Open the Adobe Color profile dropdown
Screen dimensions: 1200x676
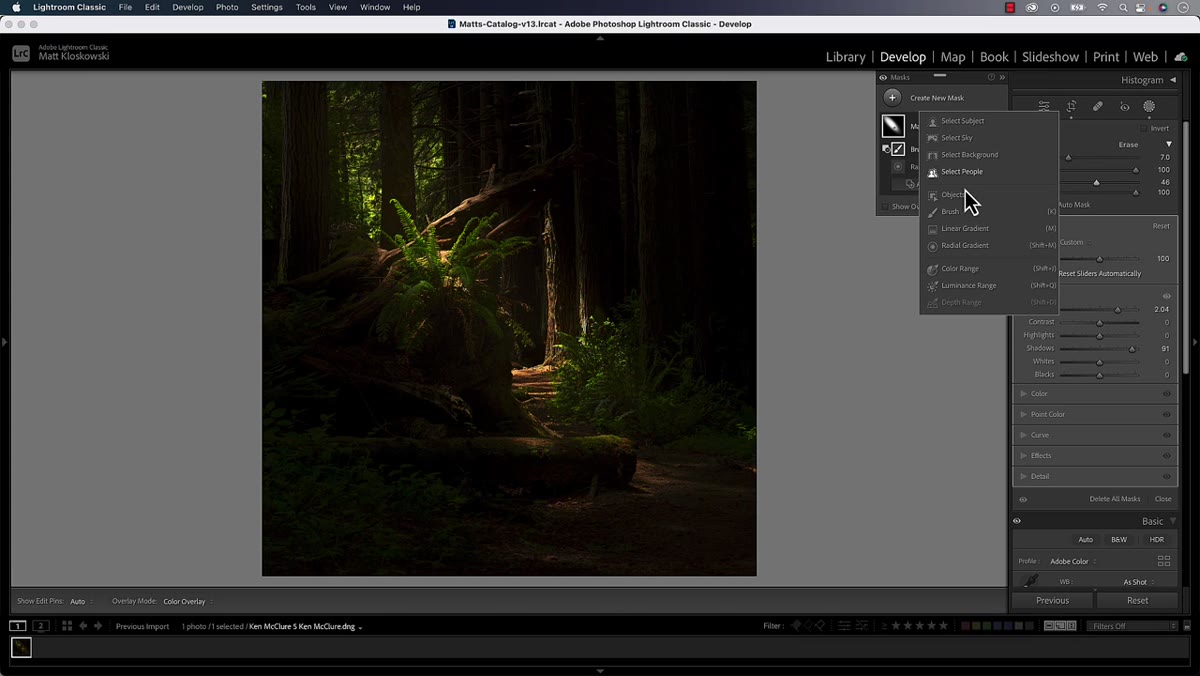tap(1073, 562)
